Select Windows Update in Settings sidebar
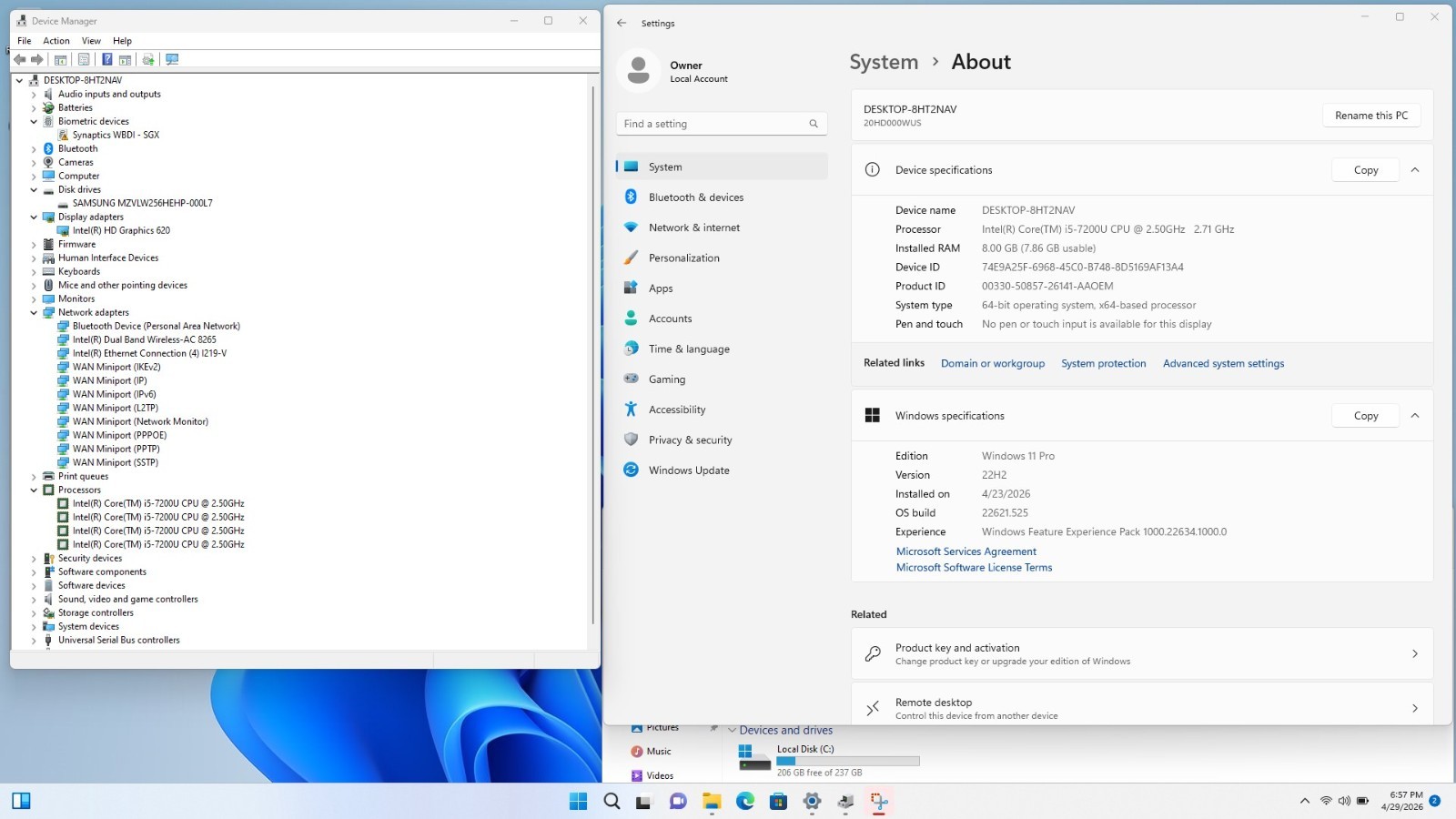1456x819 pixels. [x=722, y=470]
